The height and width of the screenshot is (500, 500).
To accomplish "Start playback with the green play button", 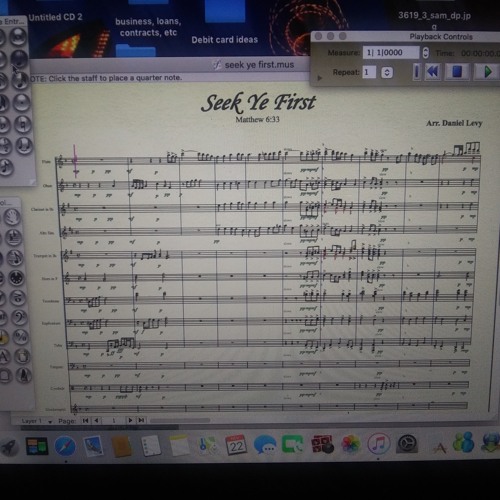I will tap(487, 72).
